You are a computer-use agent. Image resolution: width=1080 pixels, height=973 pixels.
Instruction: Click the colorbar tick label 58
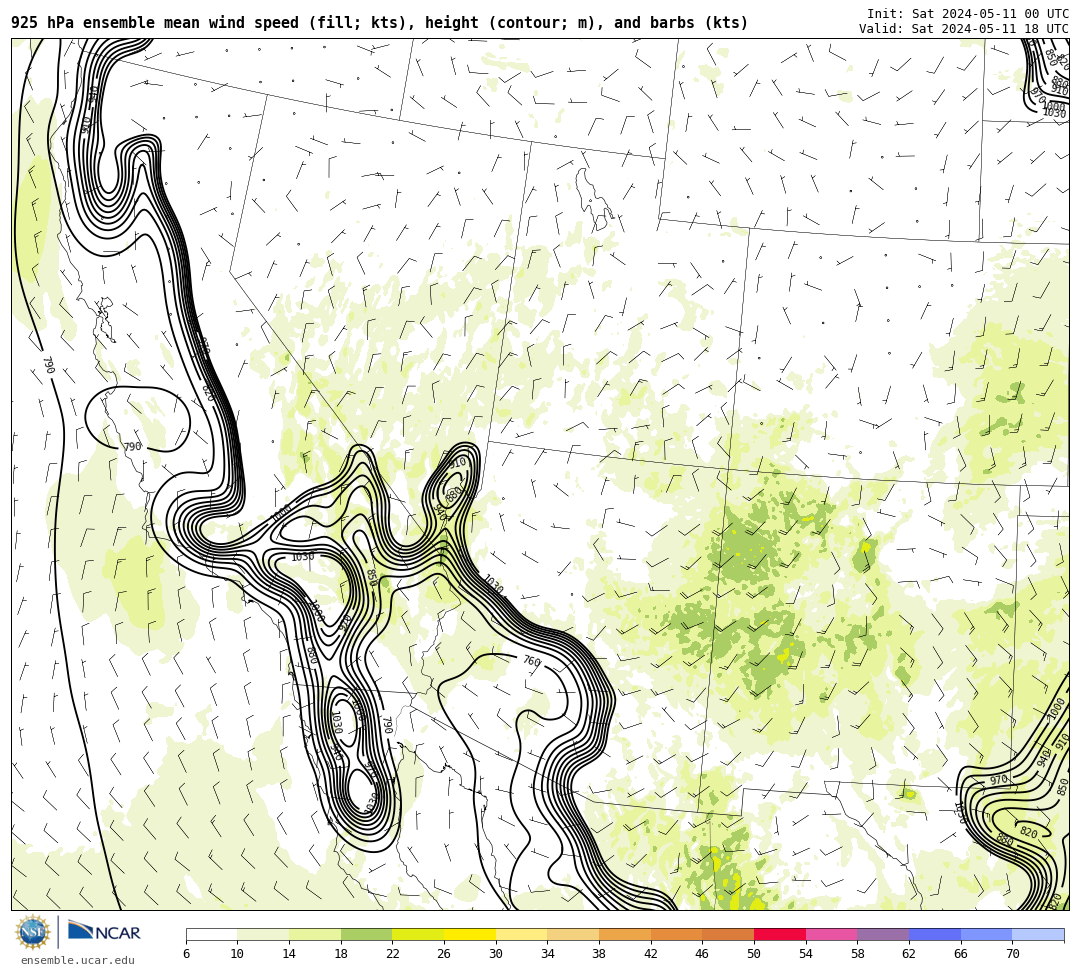(x=857, y=954)
